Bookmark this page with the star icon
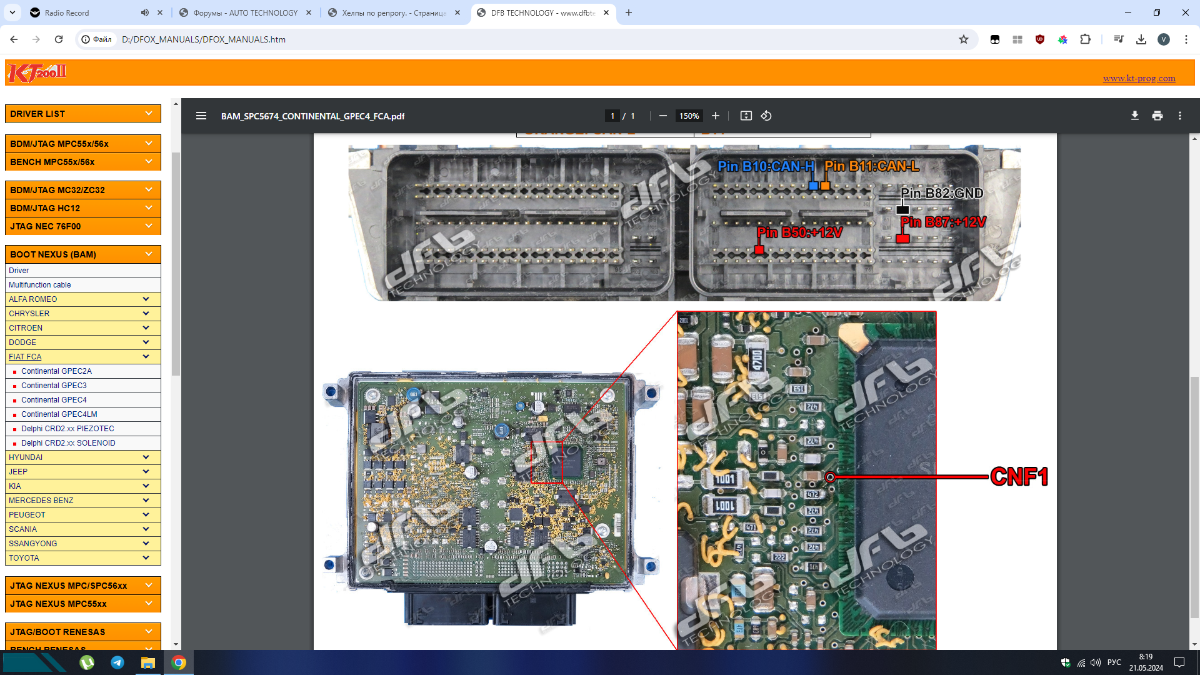Viewport: 1200px width, 675px height. (963, 39)
